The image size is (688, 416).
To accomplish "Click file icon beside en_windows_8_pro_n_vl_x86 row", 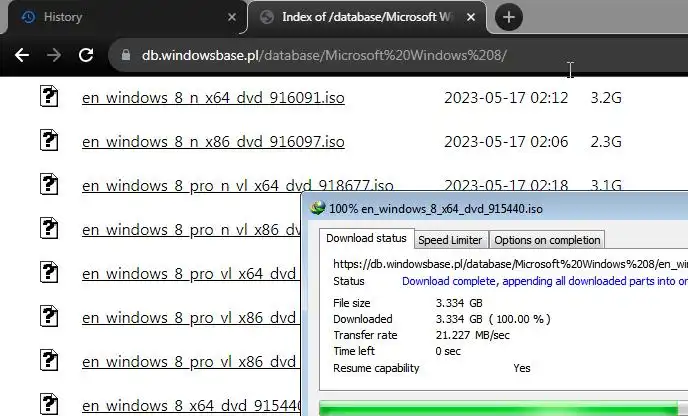I will 49,228.
